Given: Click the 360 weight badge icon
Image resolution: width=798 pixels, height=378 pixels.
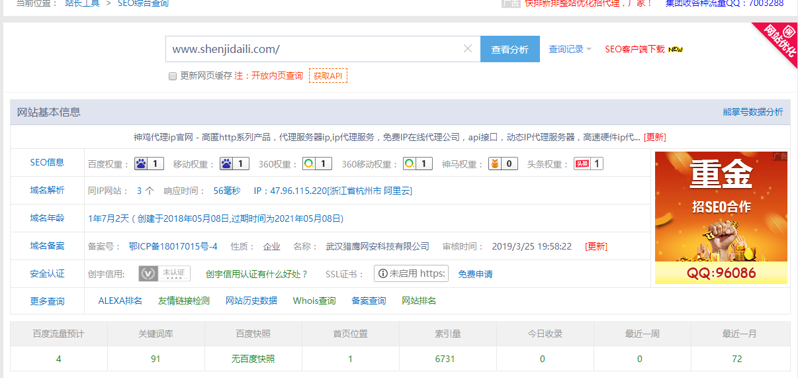Looking at the screenshot, I should [317, 164].
